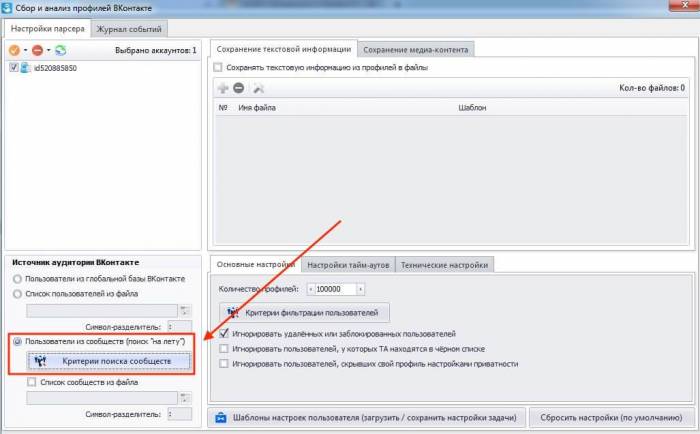Click the minus icon above file list

pyautogui.click(x=238, y=88)
